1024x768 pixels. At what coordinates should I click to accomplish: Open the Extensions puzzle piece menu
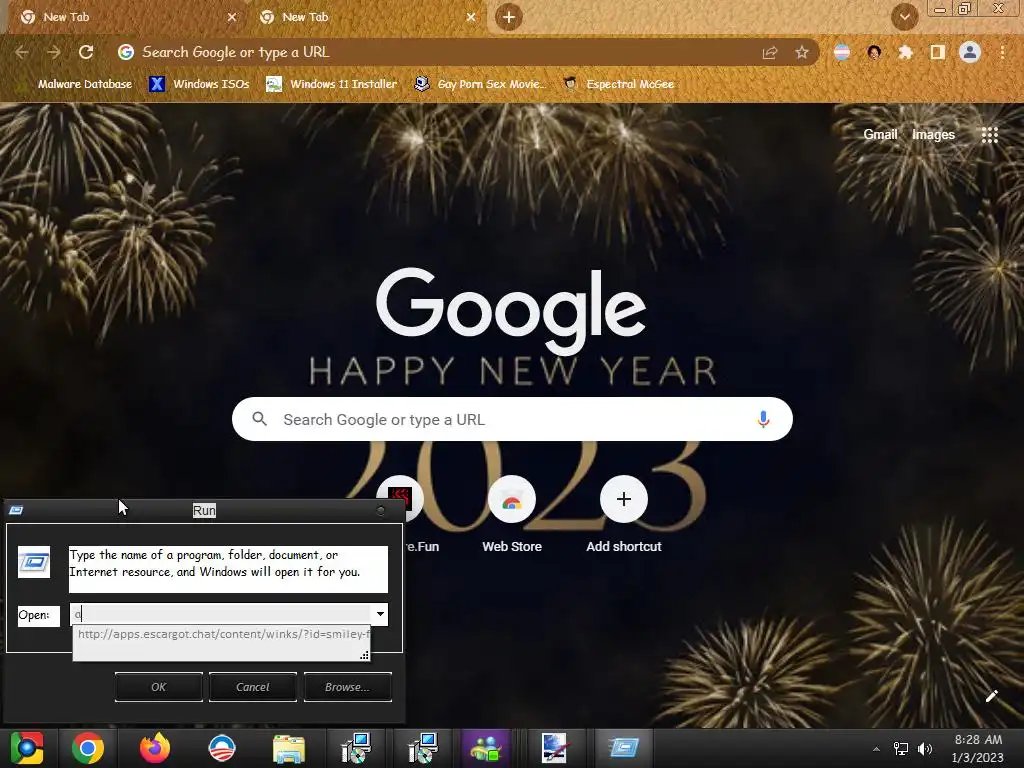(905, 52)
